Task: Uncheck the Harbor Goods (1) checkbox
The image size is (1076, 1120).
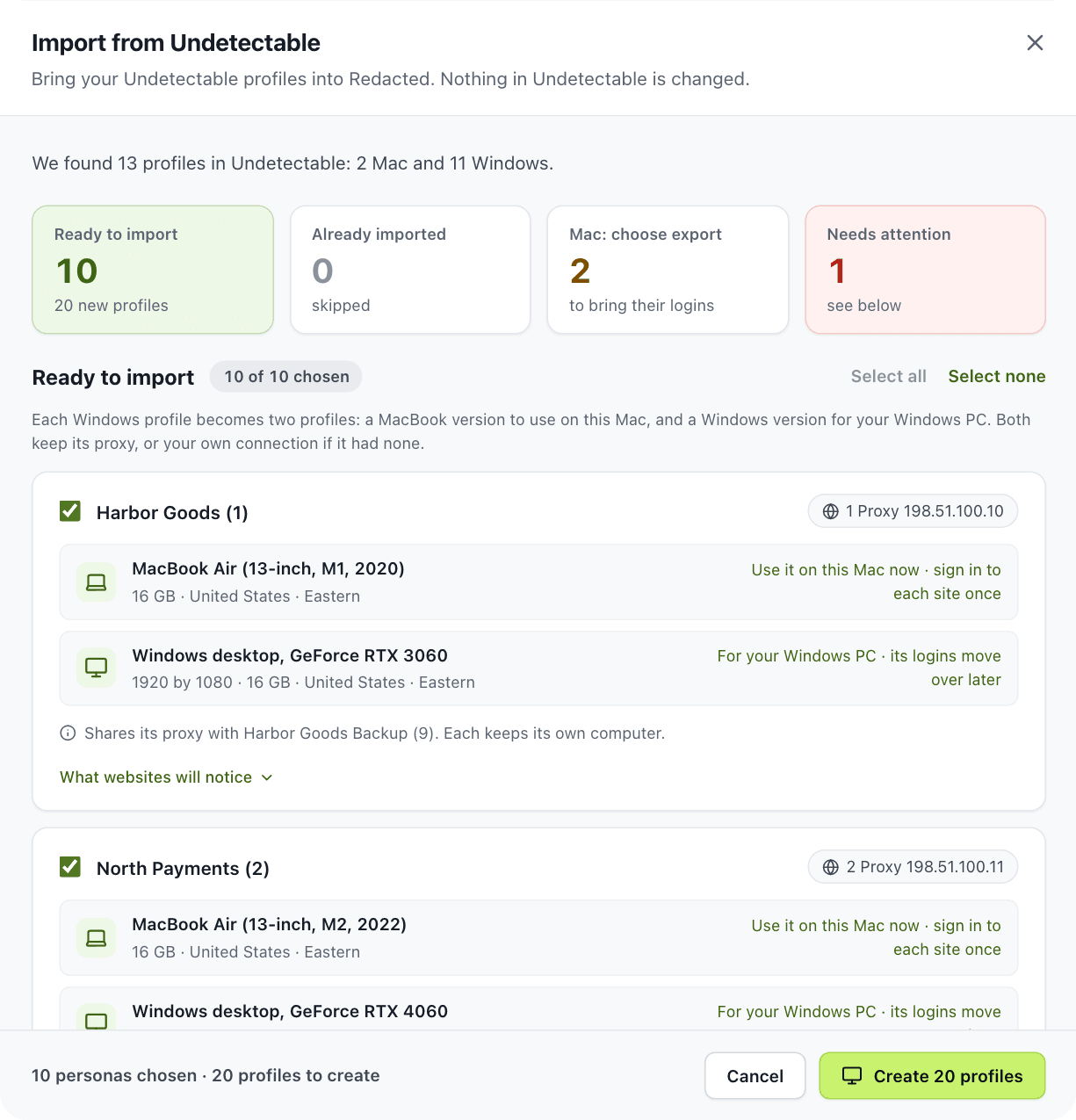Action: click(70, 511)
